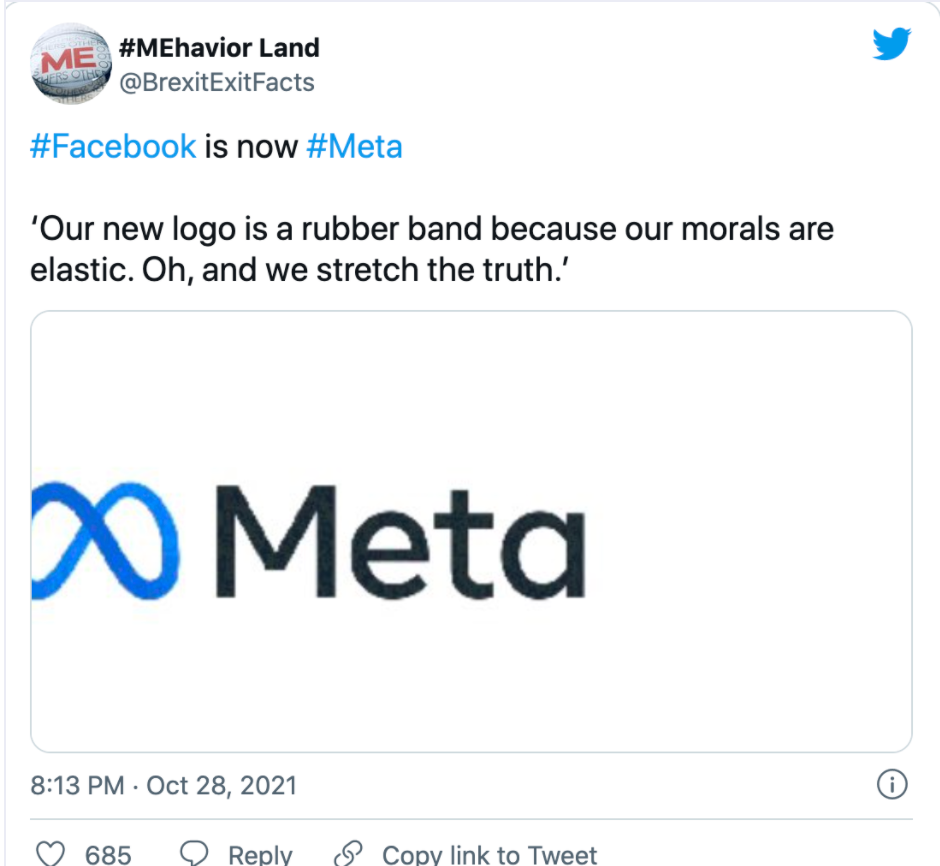Click the chain link icon for copying
This screenshot has width=940, height=866.
[348, 854]
